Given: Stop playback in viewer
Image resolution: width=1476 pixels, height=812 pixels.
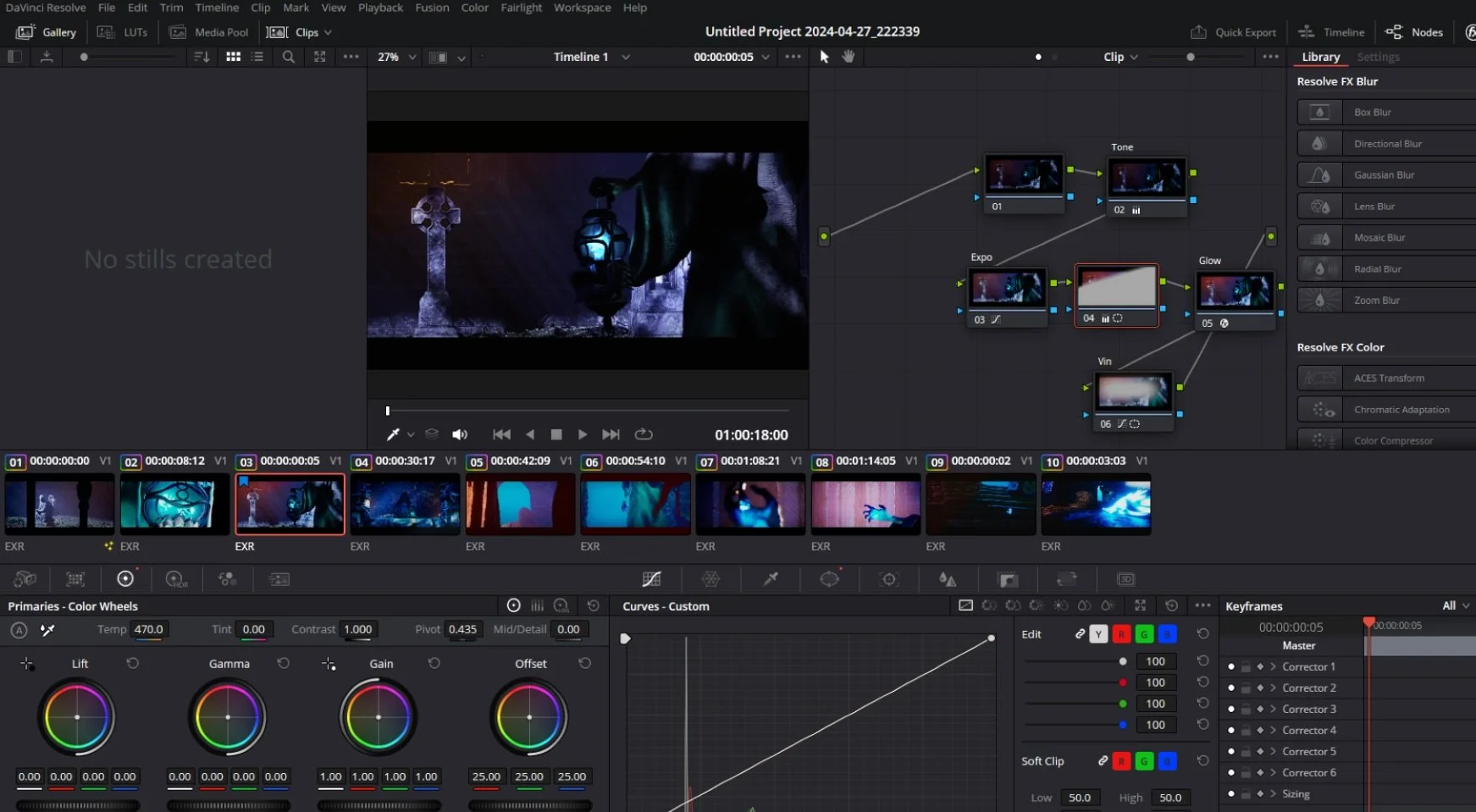Looking at the screenshot, I should click(556, 434).
